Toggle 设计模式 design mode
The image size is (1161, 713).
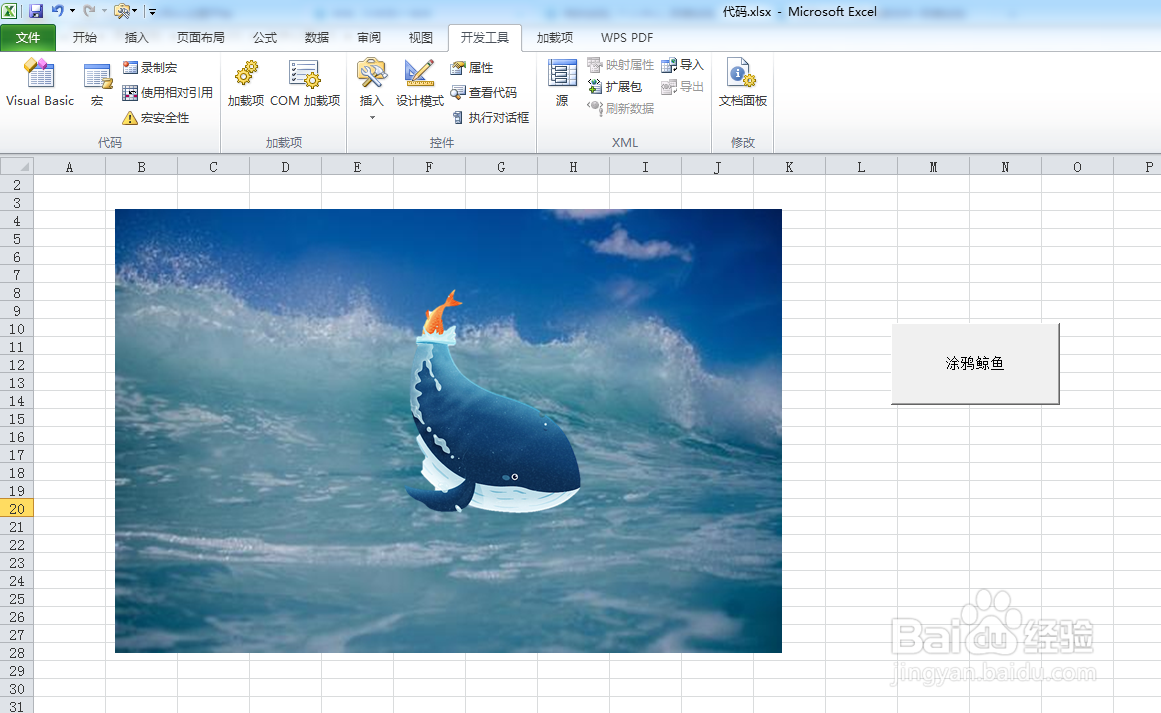(x=419, y=84)
